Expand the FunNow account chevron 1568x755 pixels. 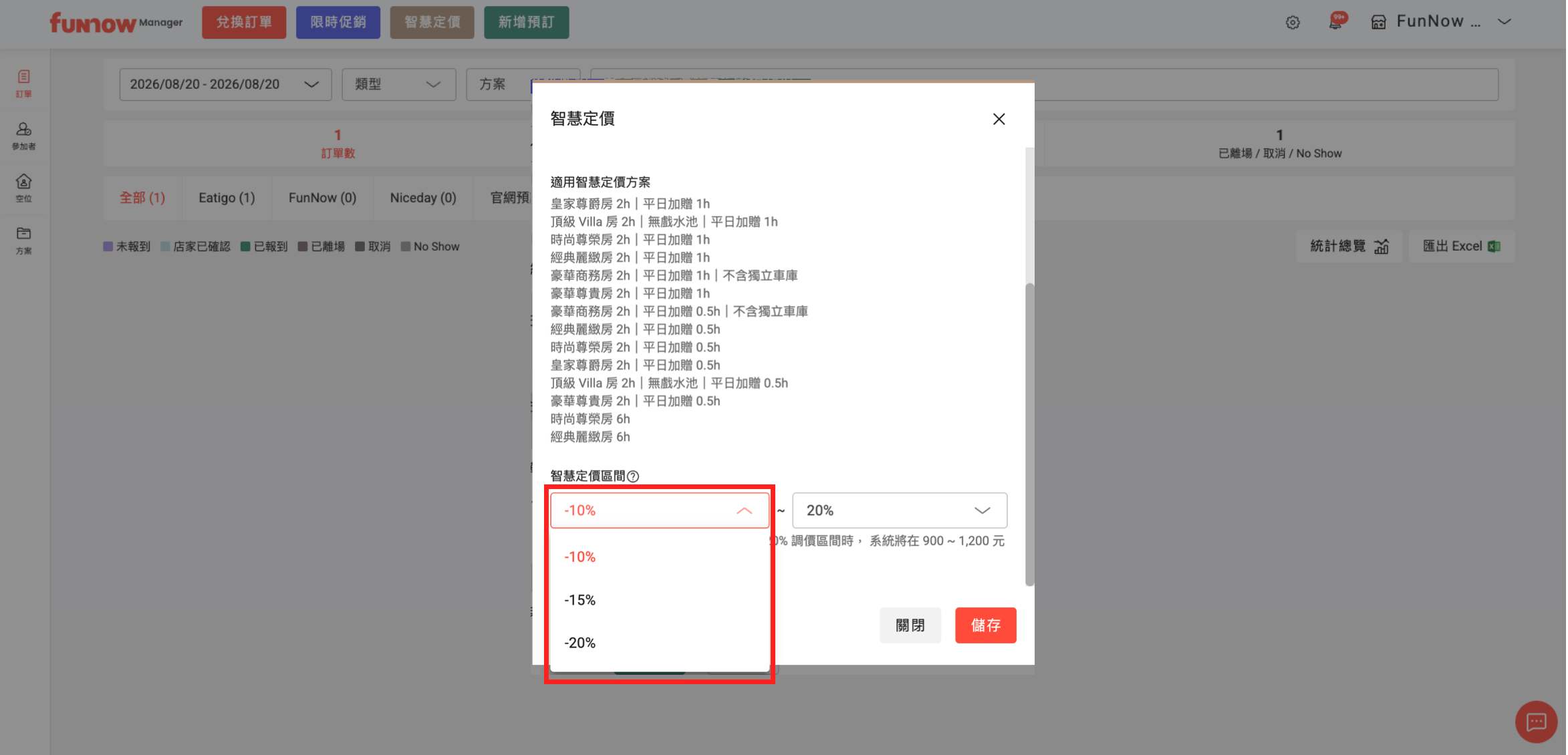pyautogui.click(x=1505, y=22)
